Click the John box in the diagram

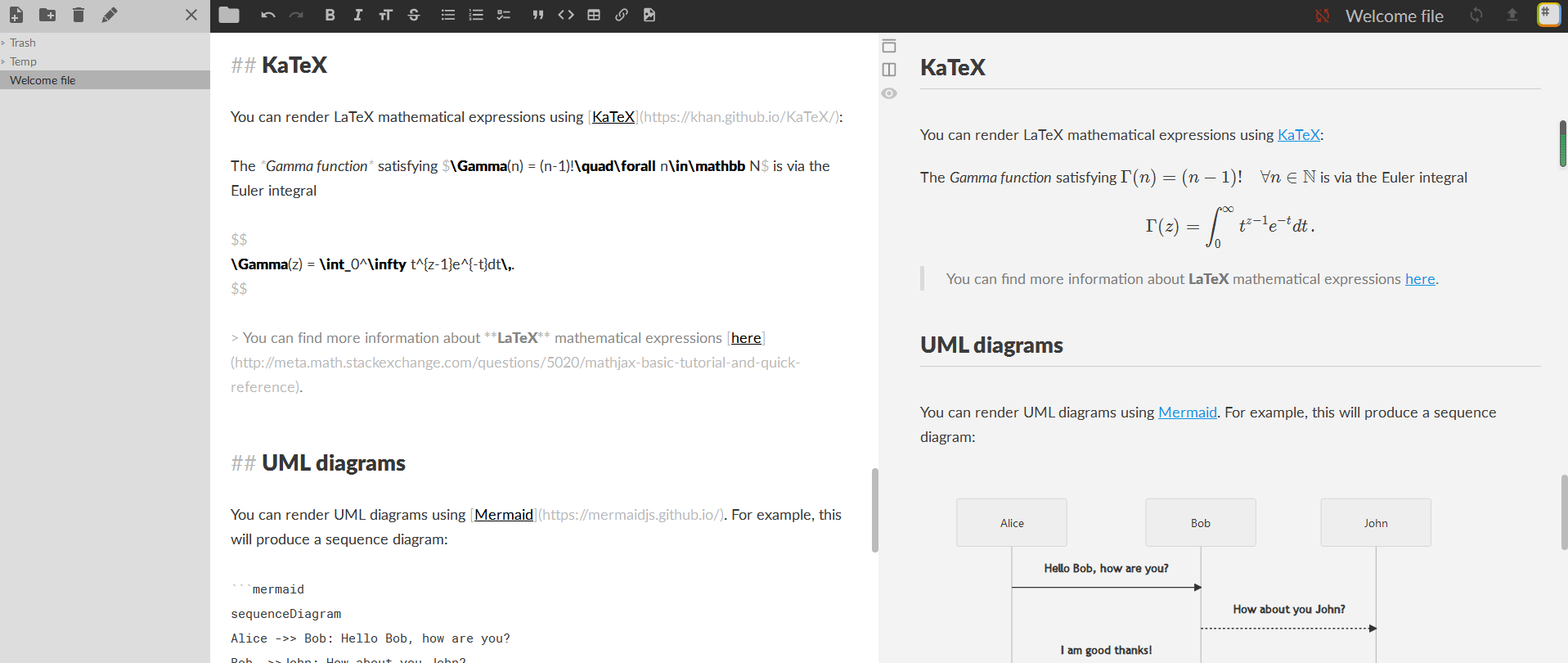pos(1376,522)
